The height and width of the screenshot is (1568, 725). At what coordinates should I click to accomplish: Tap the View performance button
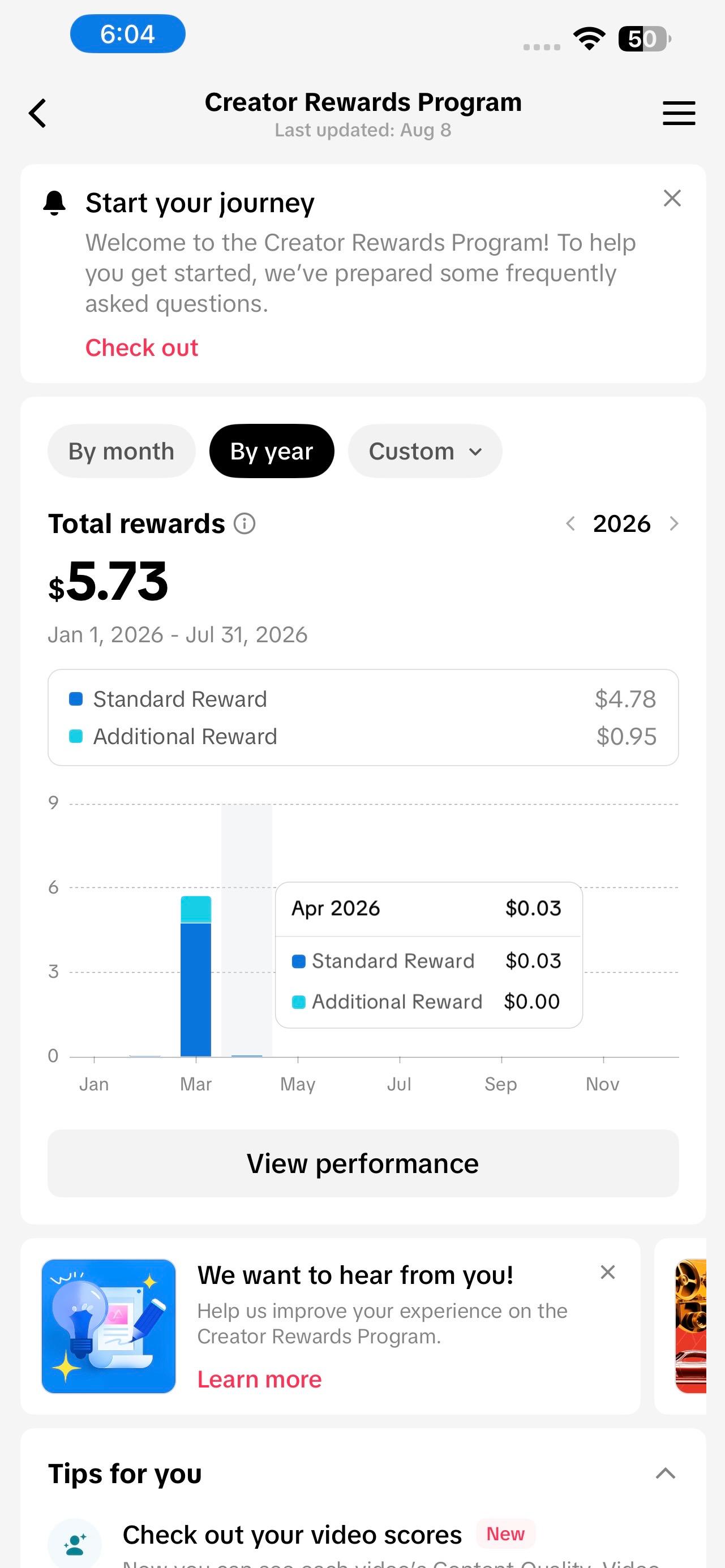pos(363,1163)
